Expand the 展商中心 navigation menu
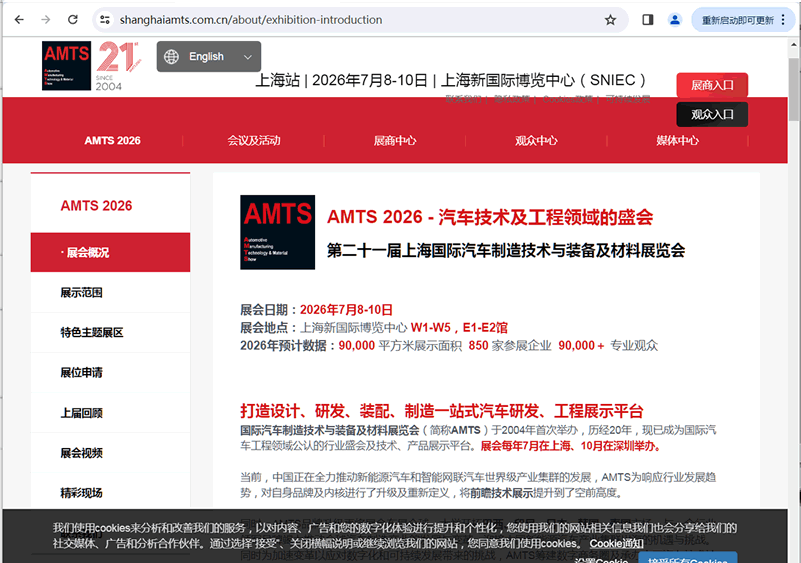Screen dimensions: 801x563 tap(395, 140)
